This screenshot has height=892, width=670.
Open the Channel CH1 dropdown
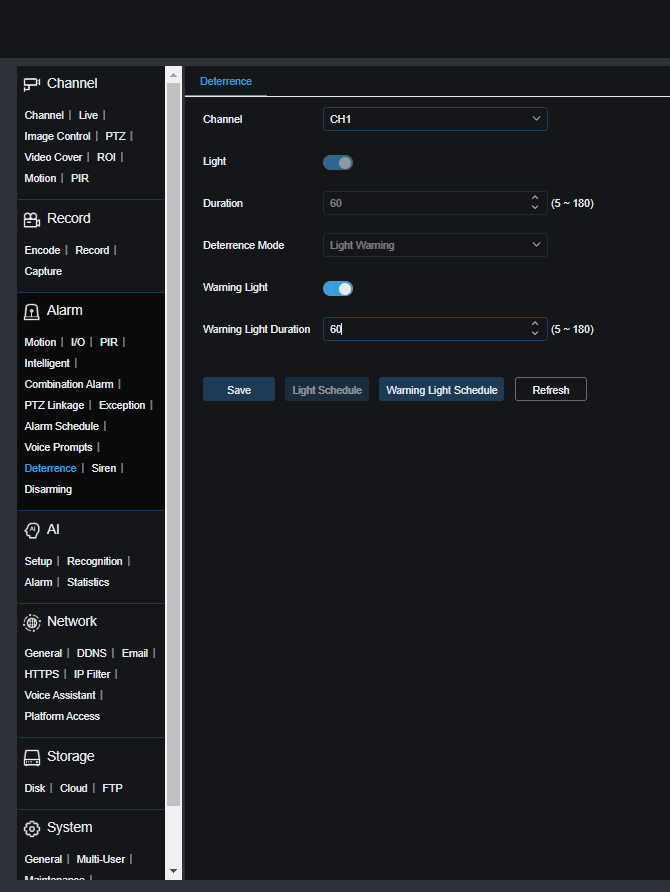coord(435,119)
